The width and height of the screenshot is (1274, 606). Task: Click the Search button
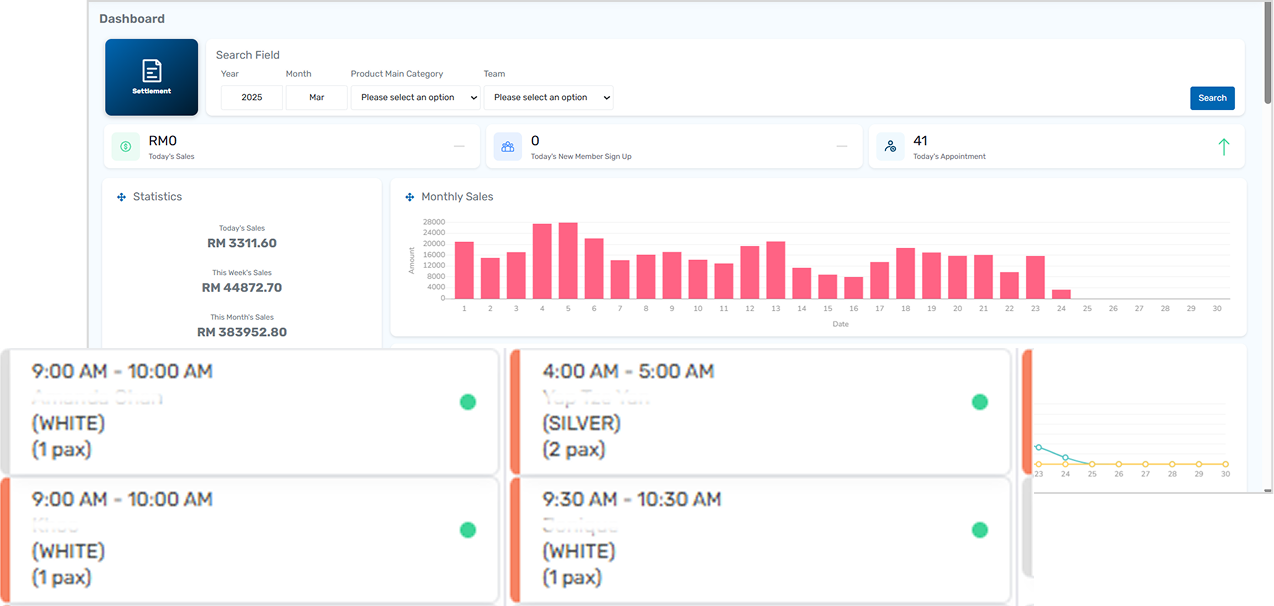pyautogui.click(x=1212, y=98)
